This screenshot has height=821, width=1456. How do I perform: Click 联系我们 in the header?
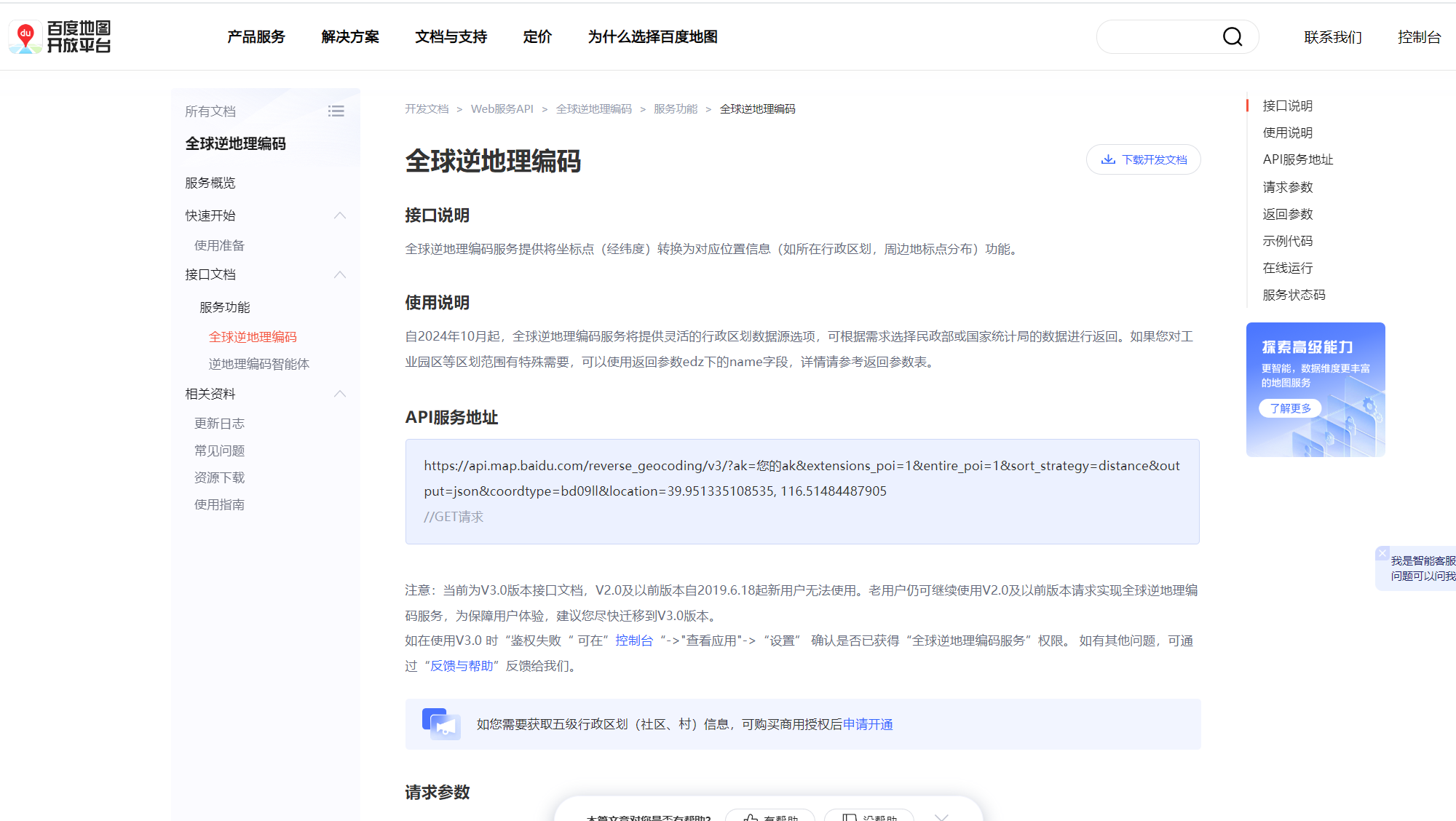1333,37
